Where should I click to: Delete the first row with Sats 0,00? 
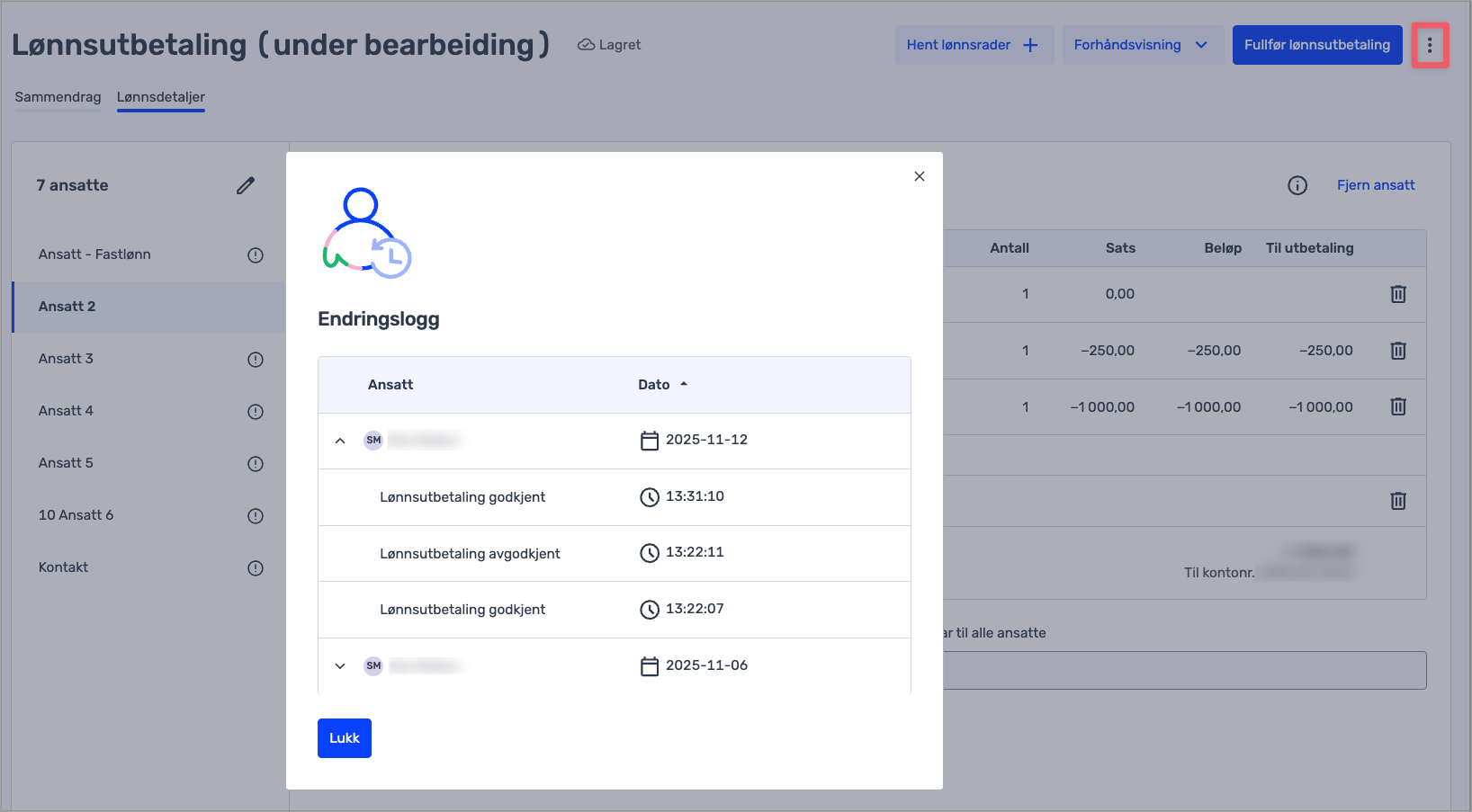point(1397,294)
